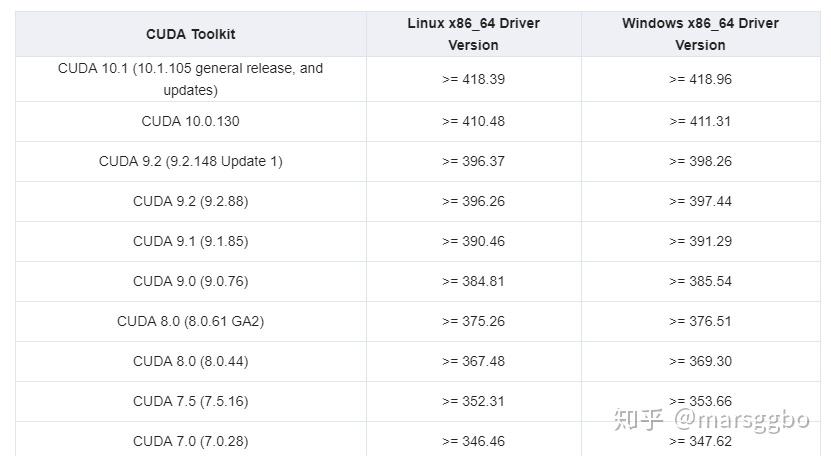Image resolution: width=831 pixels, height=456 pixels.
Task: Click the Linux driver value >= 418.39
Action: [x=473, y=79]
